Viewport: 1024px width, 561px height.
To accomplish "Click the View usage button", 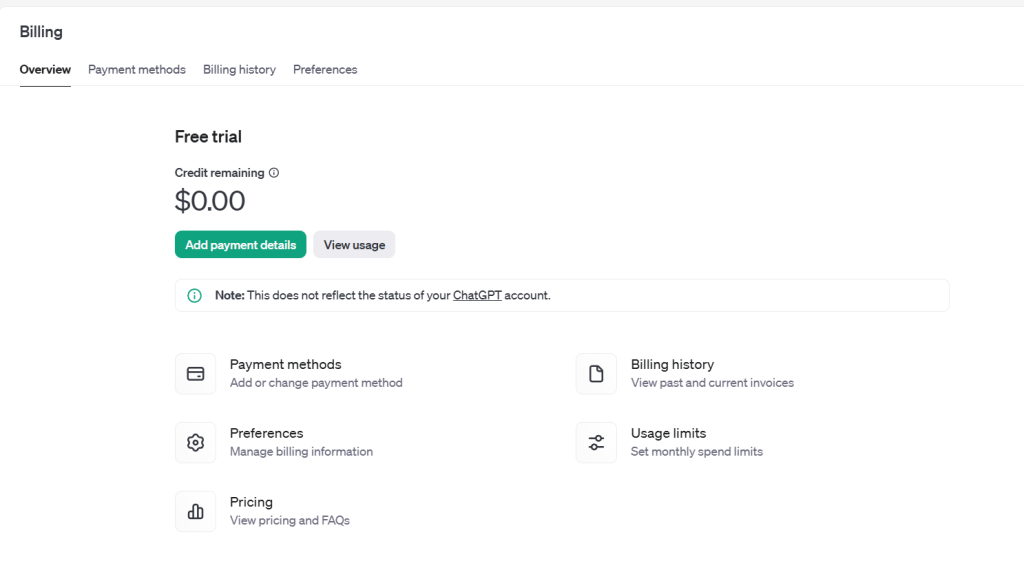I will point(354,244).
